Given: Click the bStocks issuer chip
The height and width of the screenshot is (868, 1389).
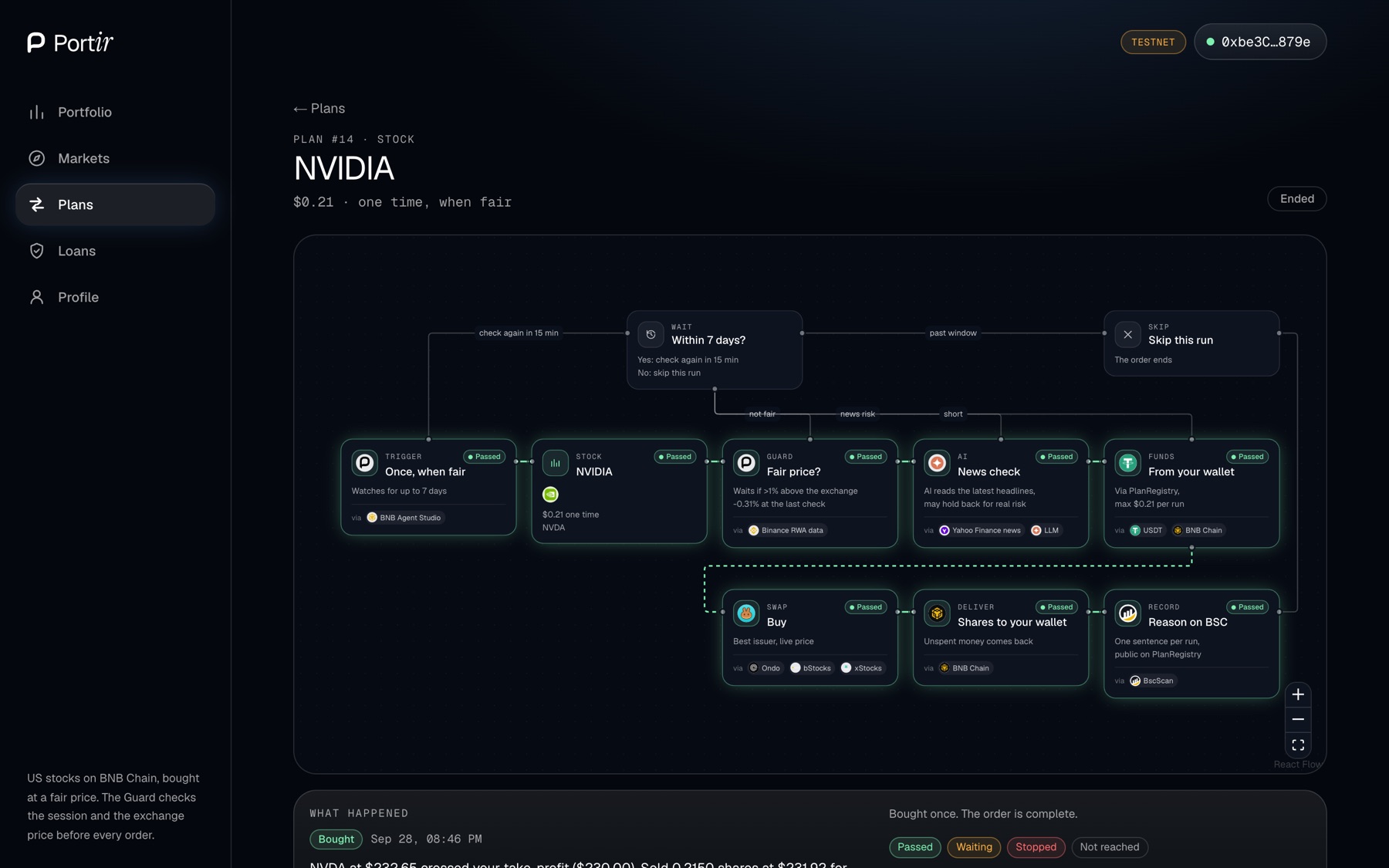Looking at the screenshot, I should tap(810, 668).
